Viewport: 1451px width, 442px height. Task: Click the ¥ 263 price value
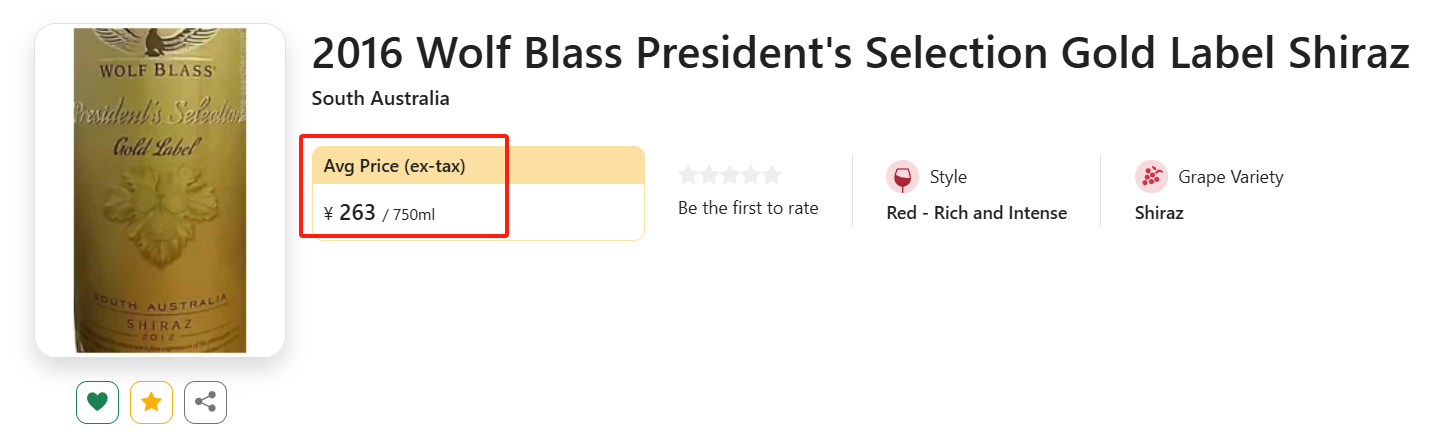350,212
